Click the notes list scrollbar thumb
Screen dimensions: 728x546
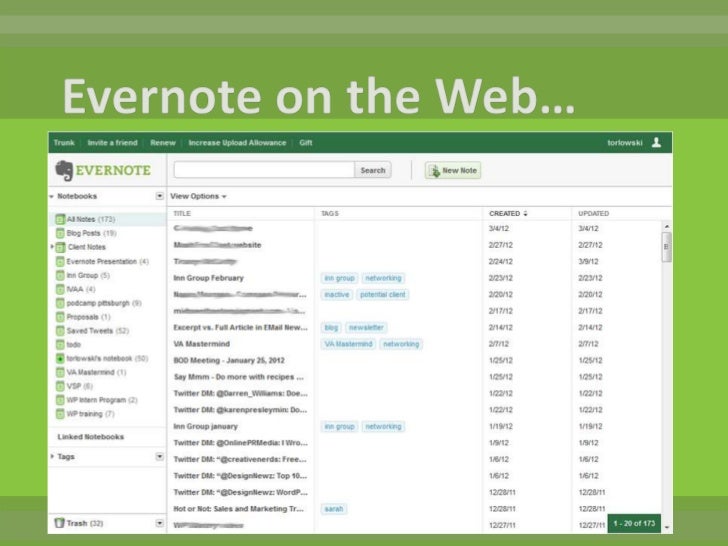point(667,247)
